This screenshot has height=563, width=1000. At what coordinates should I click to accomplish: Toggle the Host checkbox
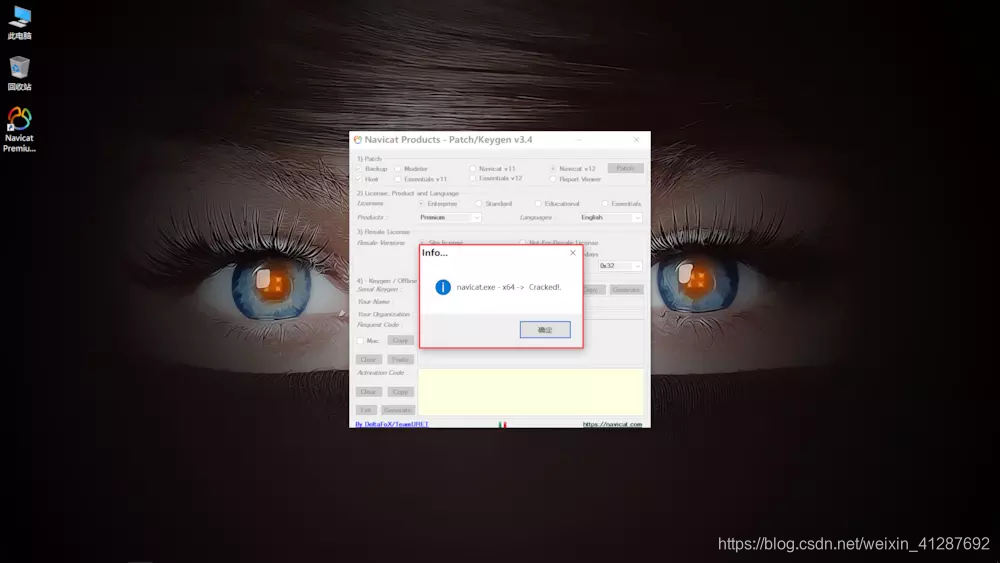tap(359, 179)
